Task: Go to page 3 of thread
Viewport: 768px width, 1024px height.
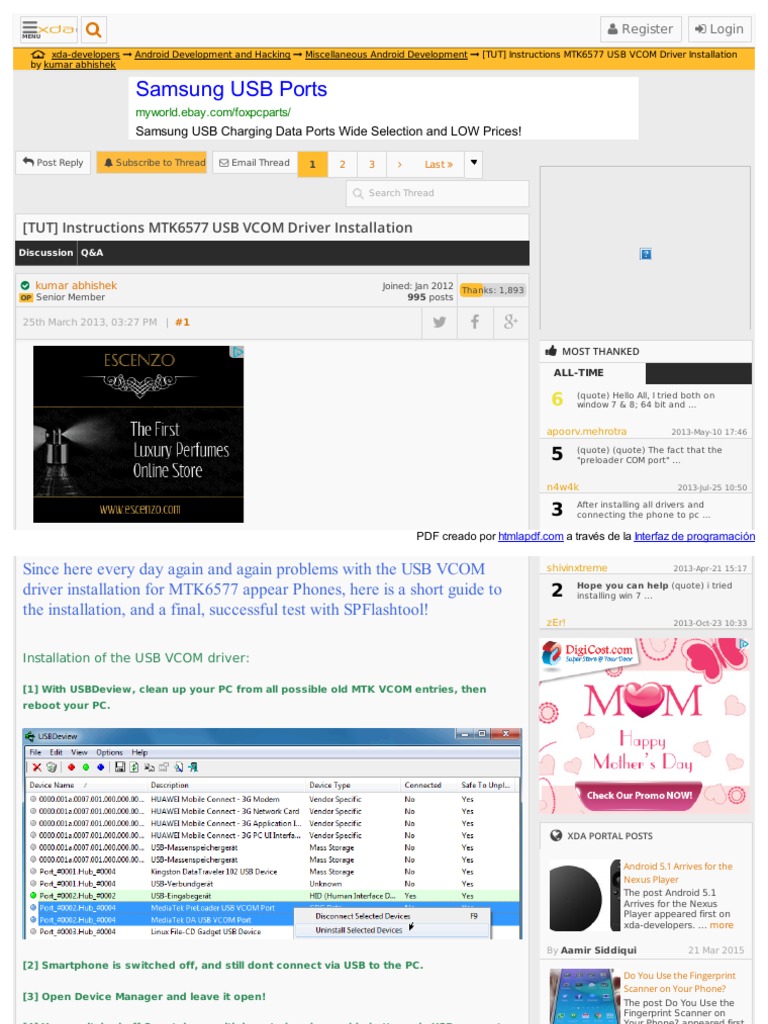Action: (372, 165)
